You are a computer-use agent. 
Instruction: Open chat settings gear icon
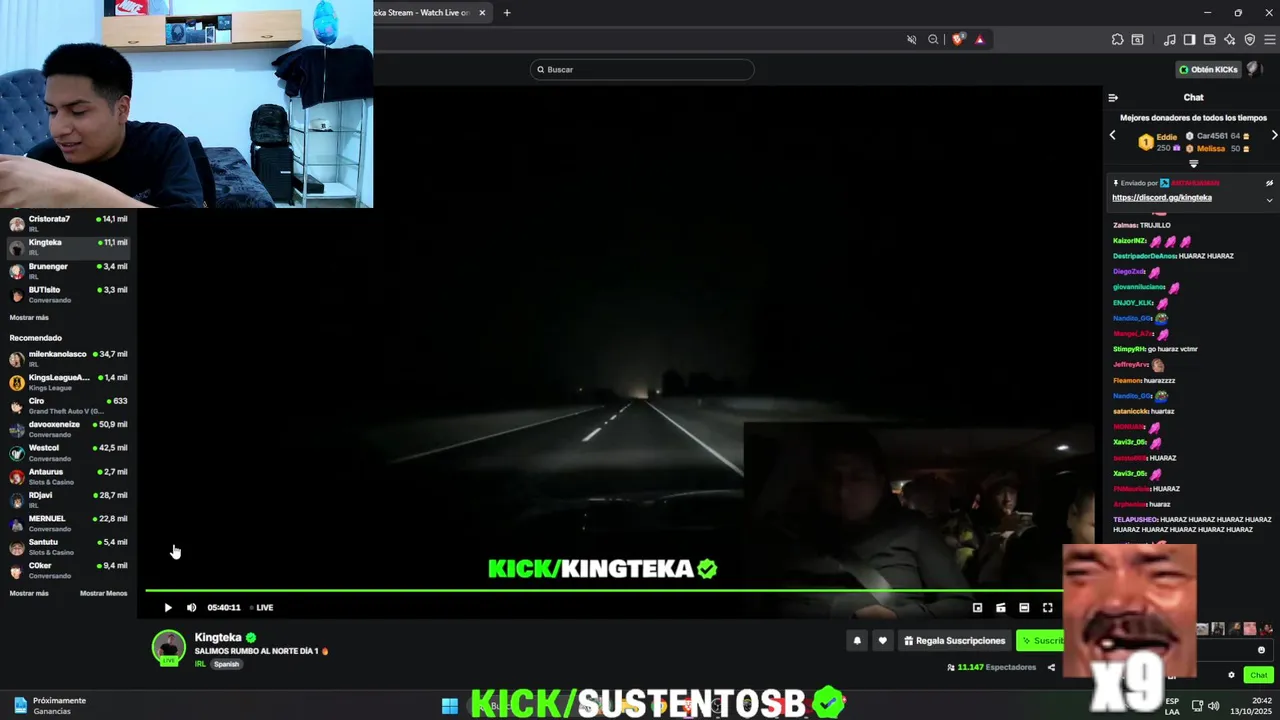pos(1231,675)
